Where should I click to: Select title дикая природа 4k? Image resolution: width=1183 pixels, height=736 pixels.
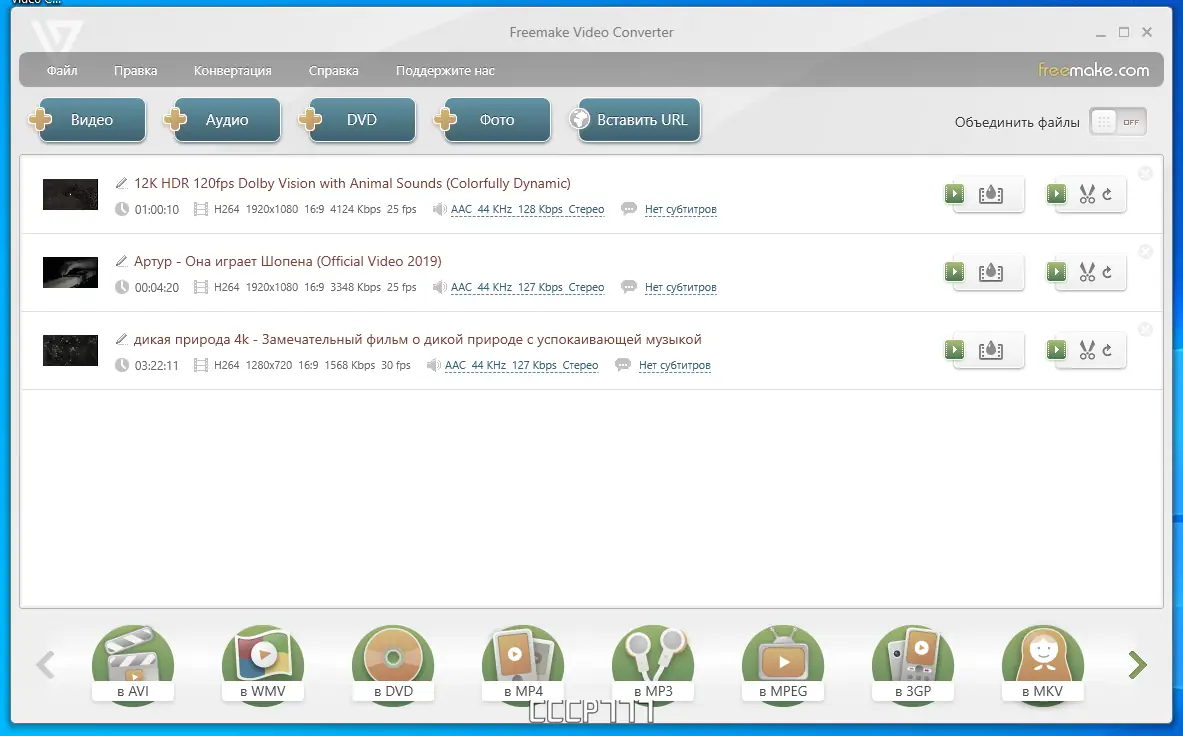click(417, 339)
